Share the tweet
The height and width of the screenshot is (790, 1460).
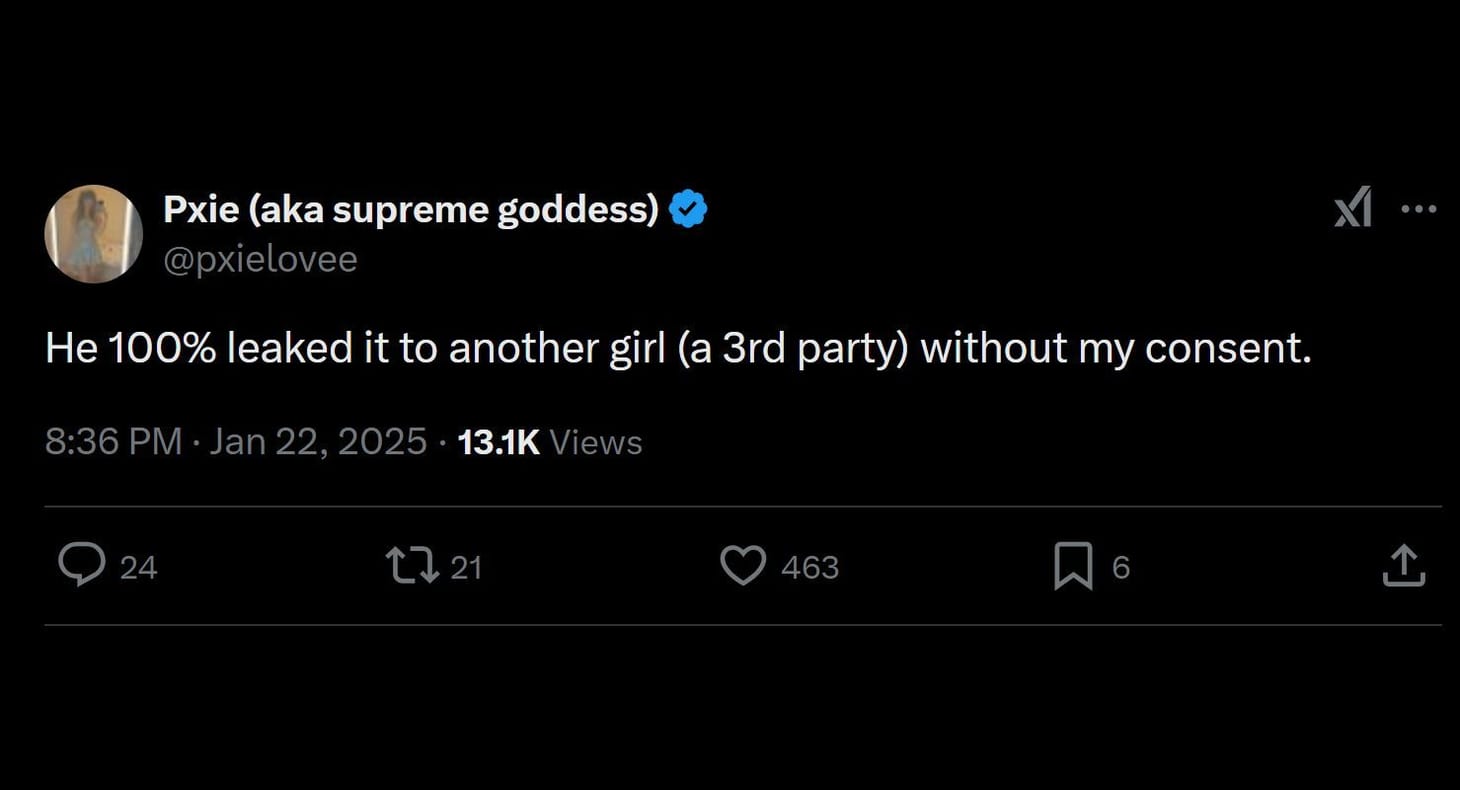[1404, 566]
